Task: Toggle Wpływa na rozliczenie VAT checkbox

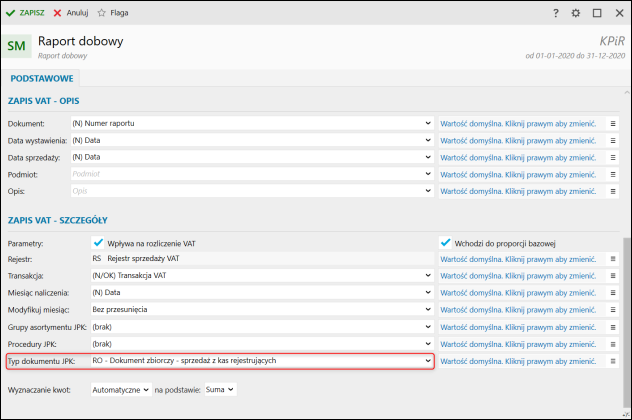Action: 98,242
